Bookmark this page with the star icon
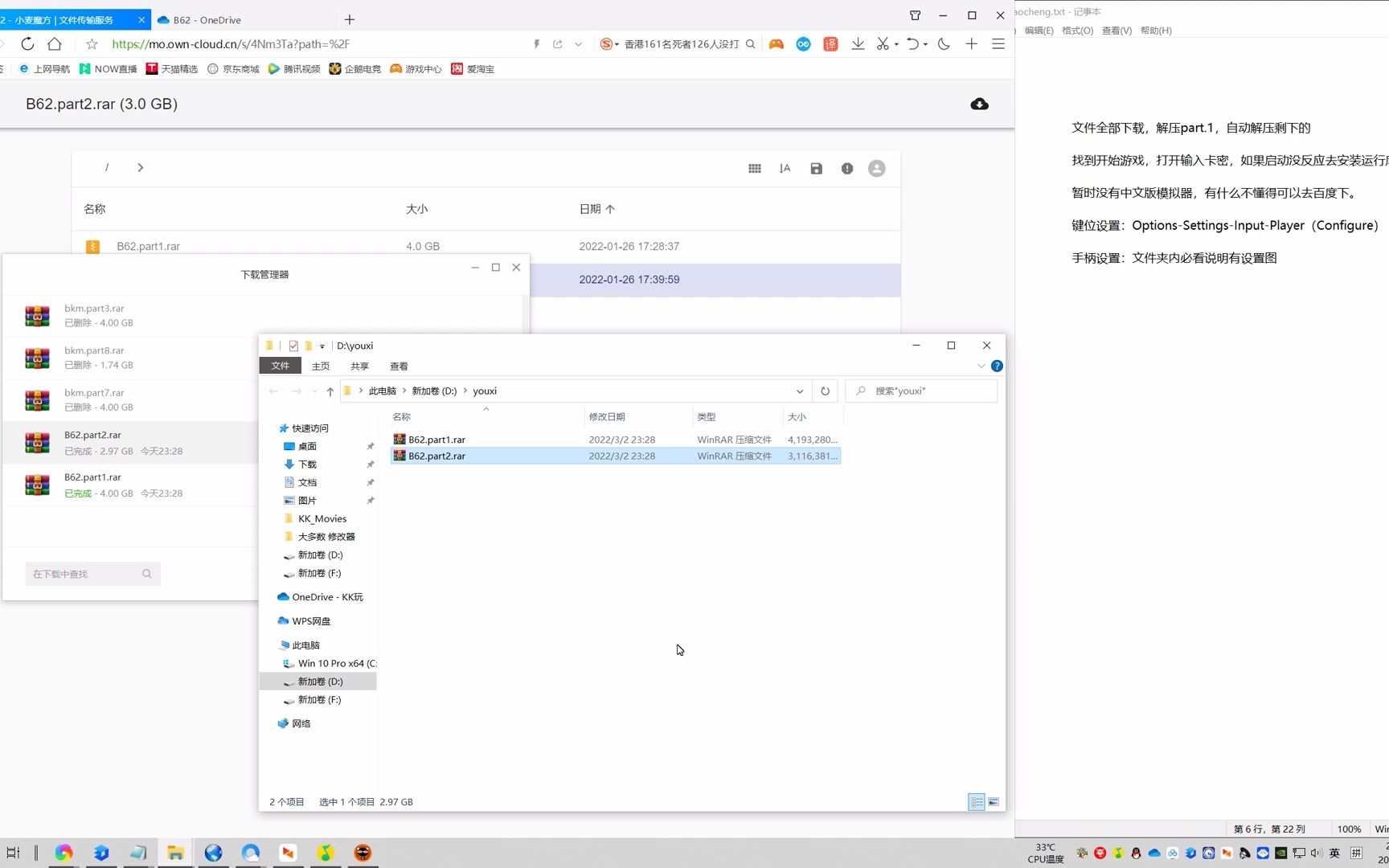 (x=92, y=44)
